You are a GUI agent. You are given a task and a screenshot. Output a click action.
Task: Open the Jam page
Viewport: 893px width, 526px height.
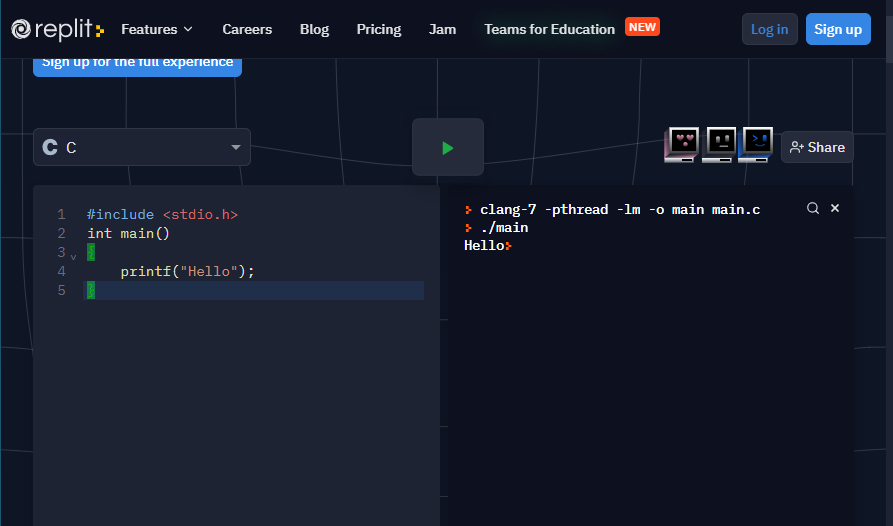click(x=443, y=29)
